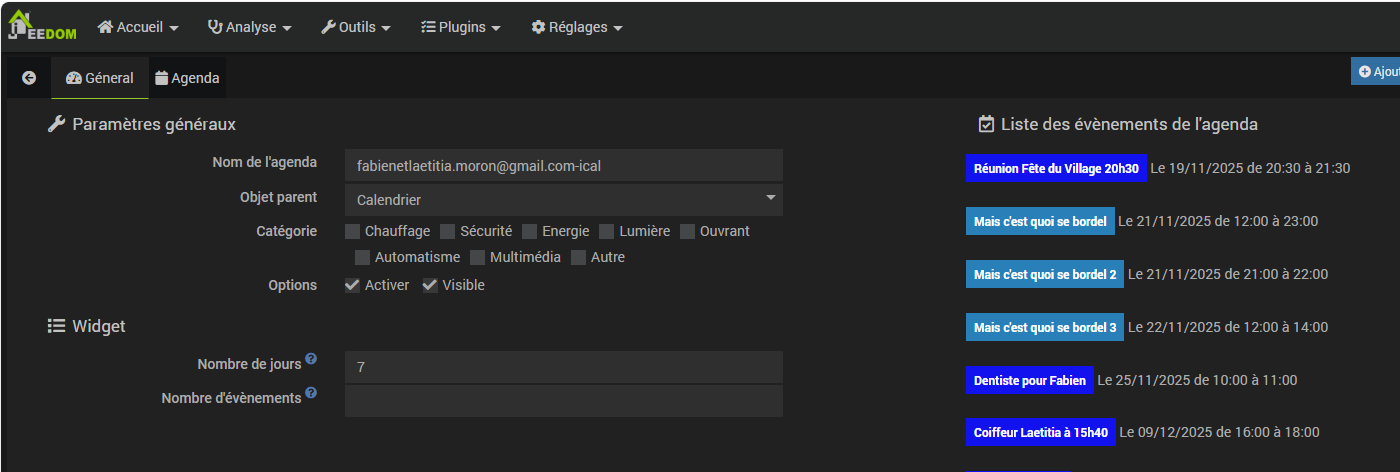1400x472 pixels.
Task: Click date text Le 25/11/2025 de 10:00 à 11:00
Action: point(1197,380)
